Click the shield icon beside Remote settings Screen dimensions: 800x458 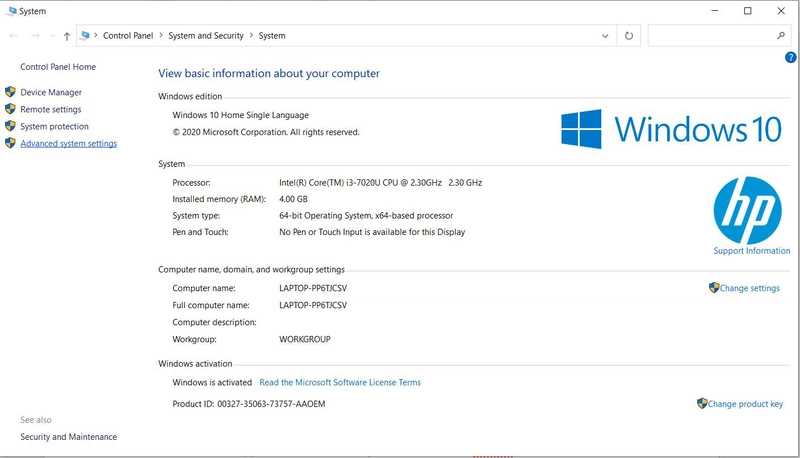tap(10, 109)
